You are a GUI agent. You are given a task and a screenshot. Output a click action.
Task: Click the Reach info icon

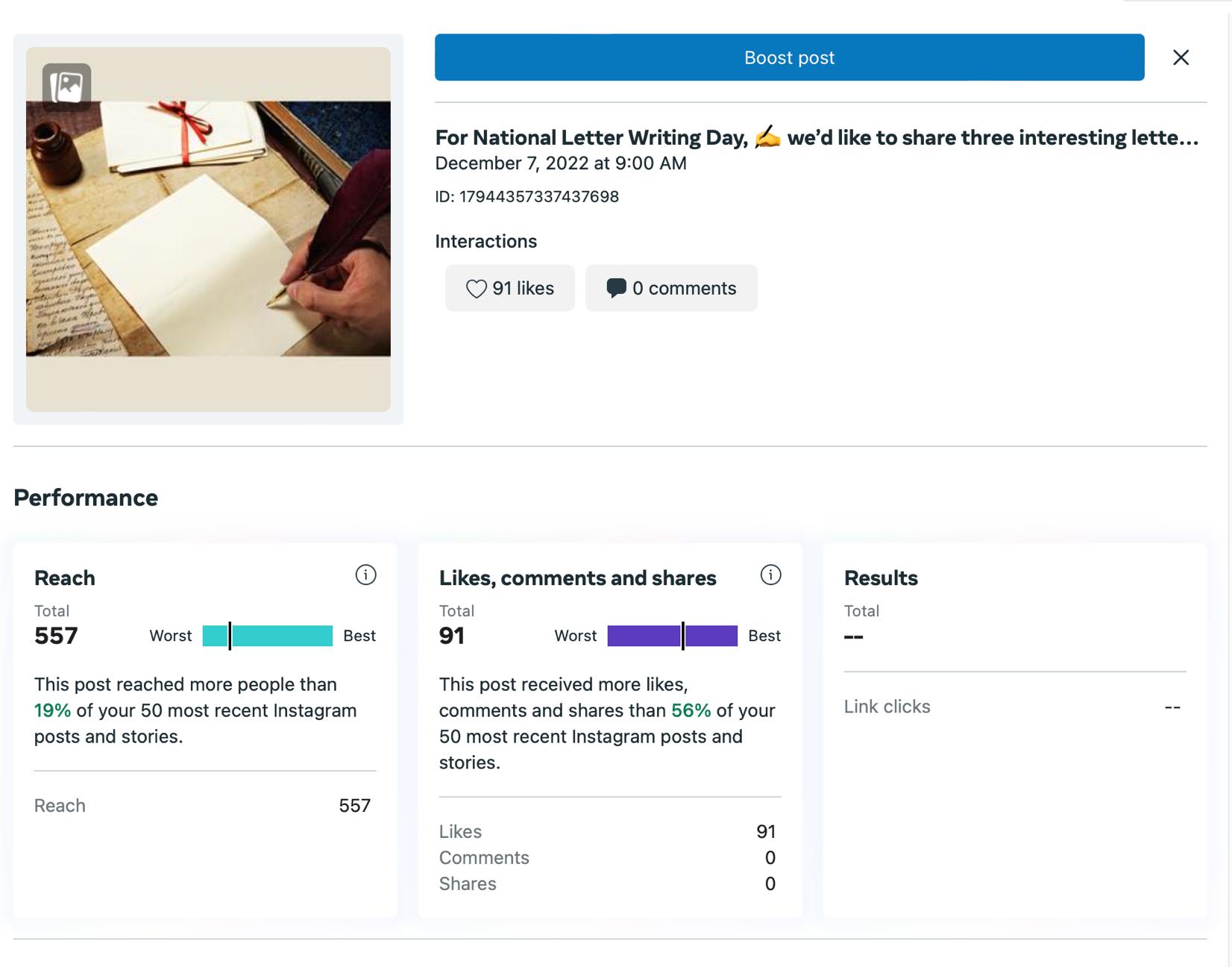click(x=365, y=575)
